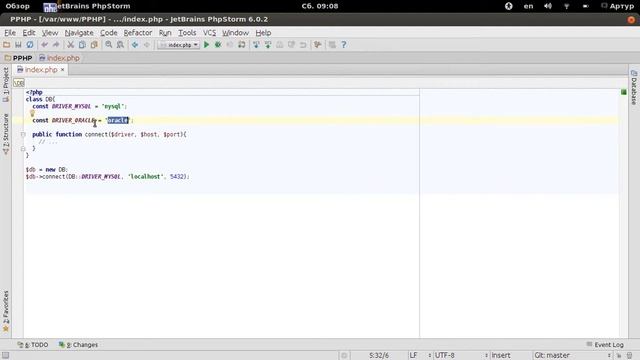640x360 pixels.
Task: Open the UTF-8 encoding selector
Action: click(x=461, y=356)
